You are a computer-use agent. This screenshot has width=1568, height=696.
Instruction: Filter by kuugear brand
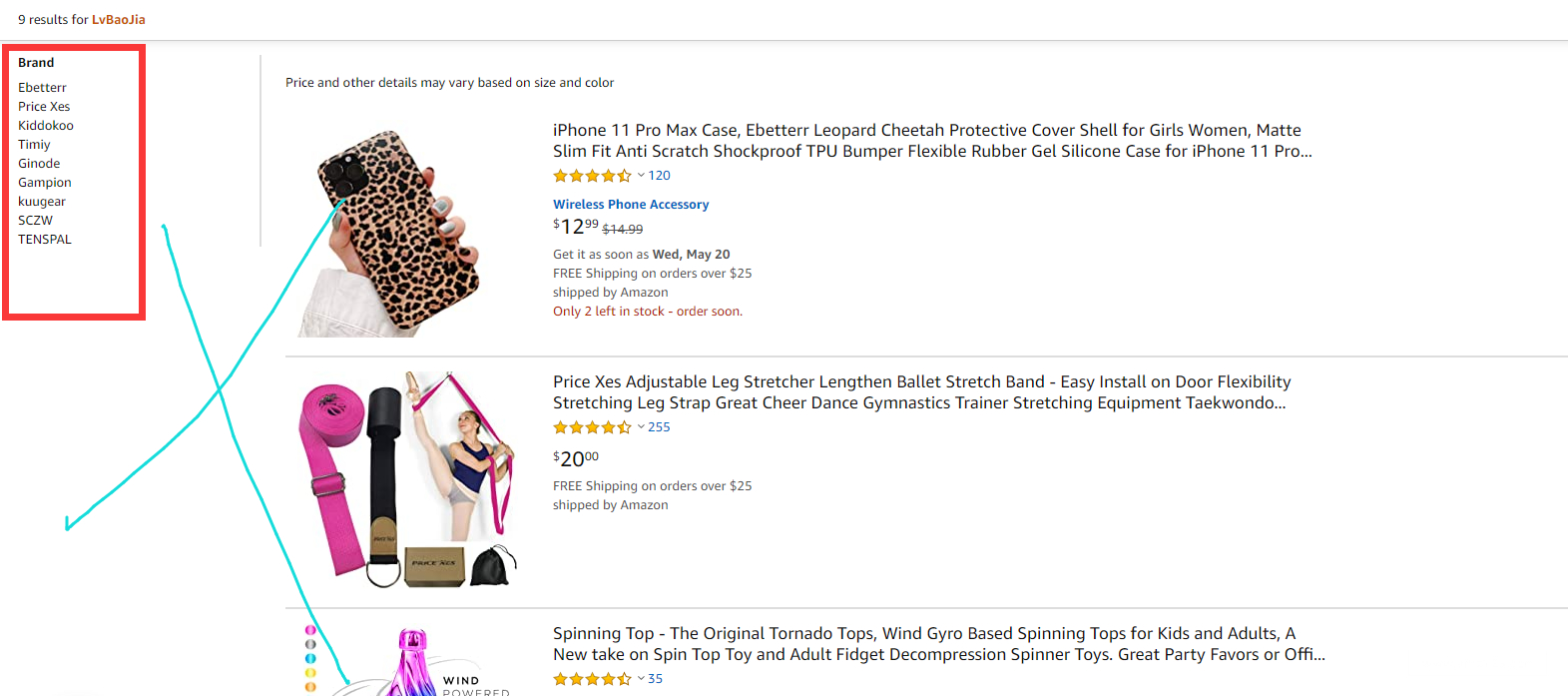pos(42,202)
